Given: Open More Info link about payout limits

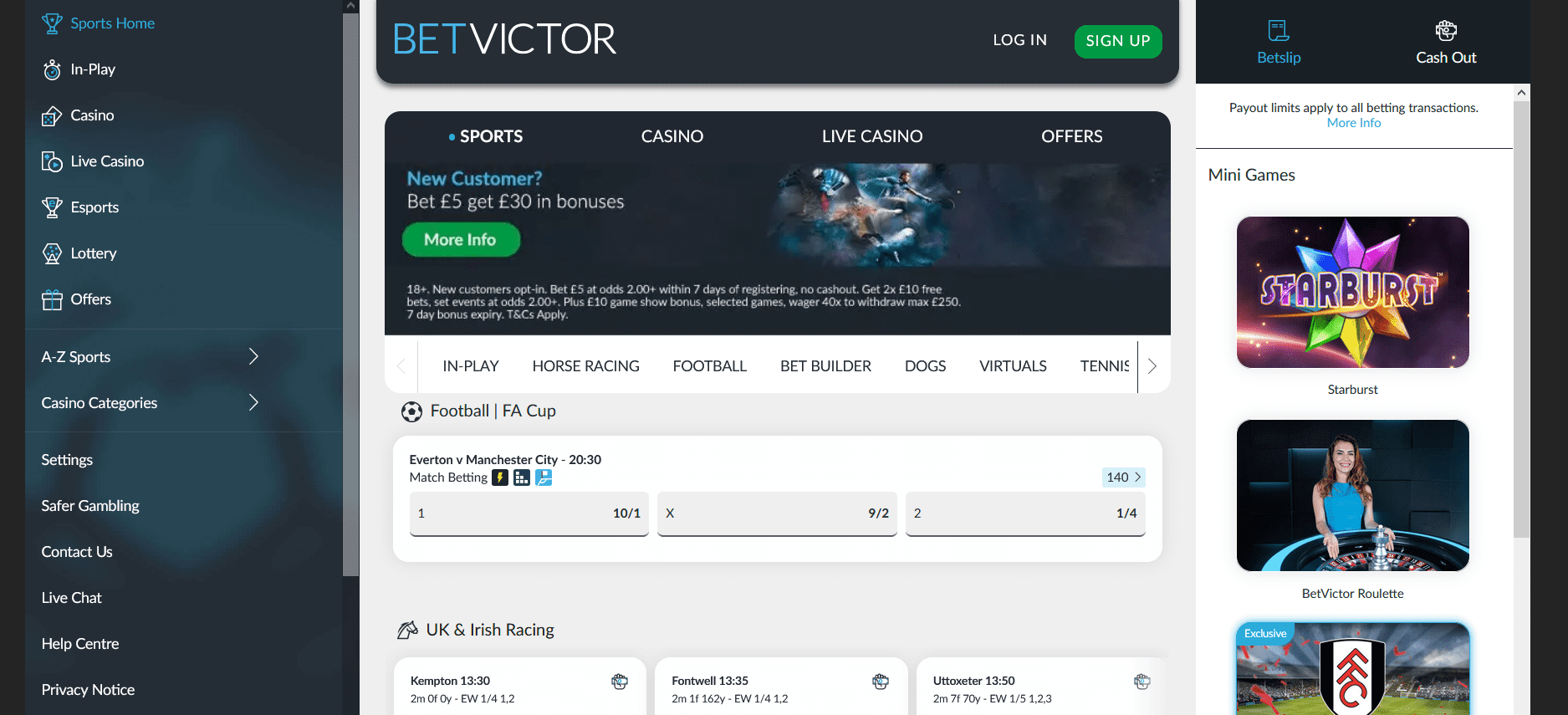Looking at the screenshot, I should tap(1354, 123).
